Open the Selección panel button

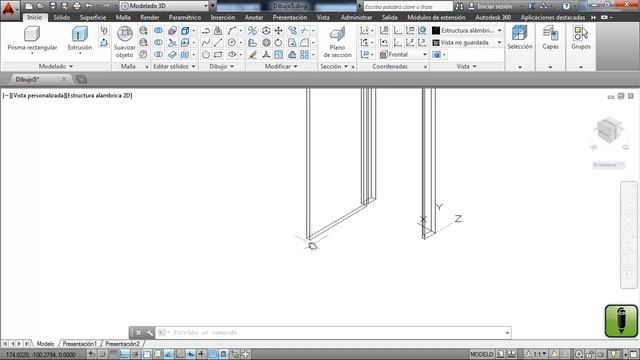point(520,38)
